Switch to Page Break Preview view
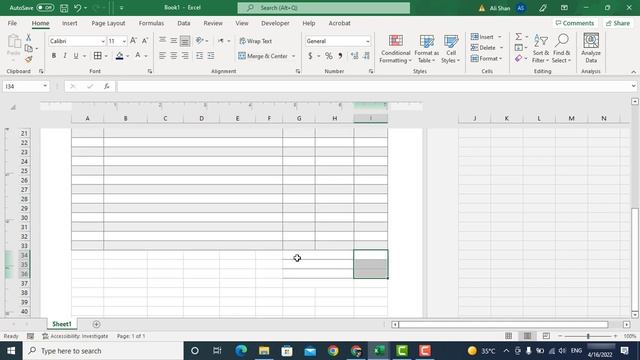Screen dimensions: 640x360 click(546, 336)
